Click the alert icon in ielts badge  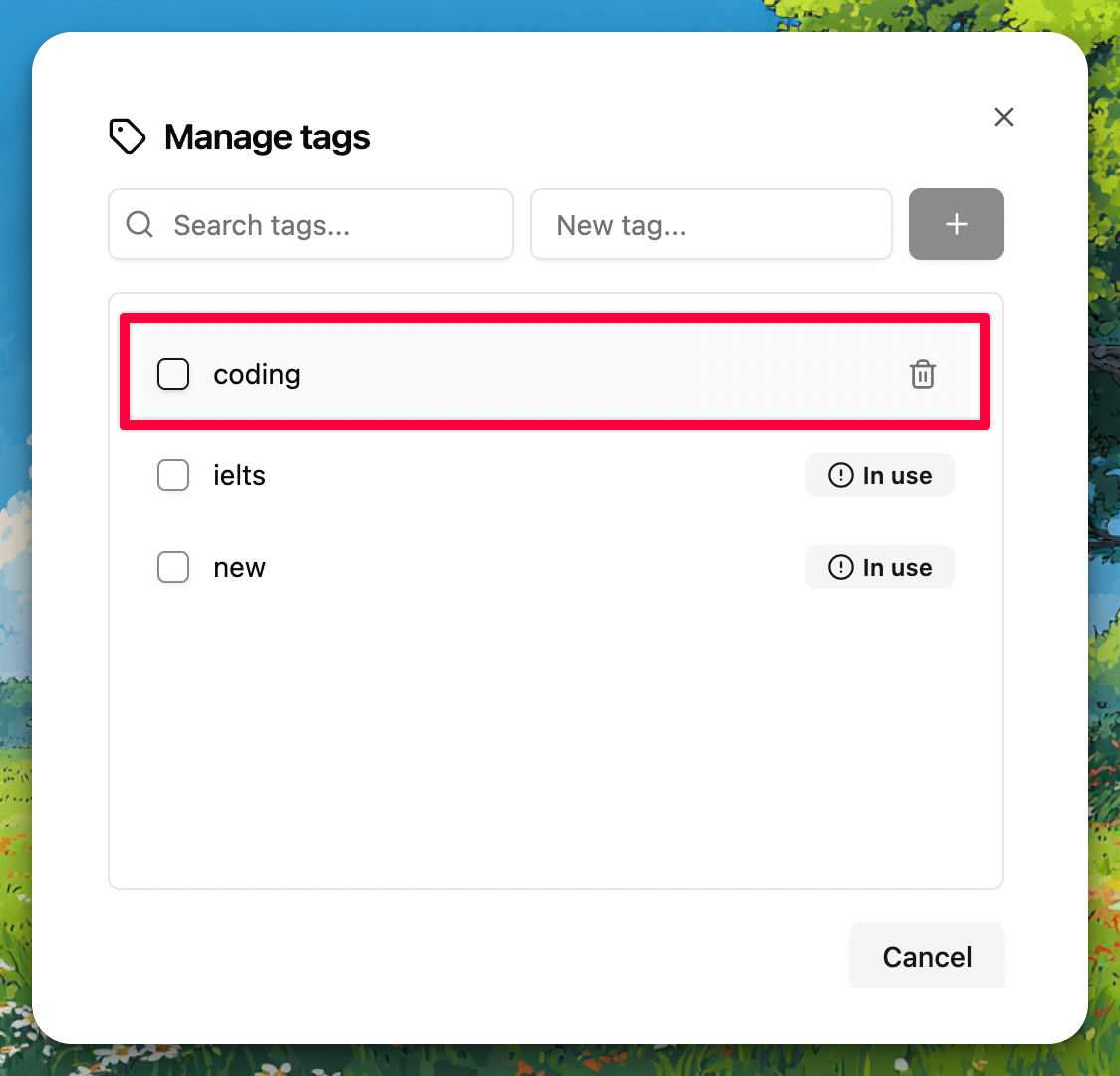click(x=840, y=475)
